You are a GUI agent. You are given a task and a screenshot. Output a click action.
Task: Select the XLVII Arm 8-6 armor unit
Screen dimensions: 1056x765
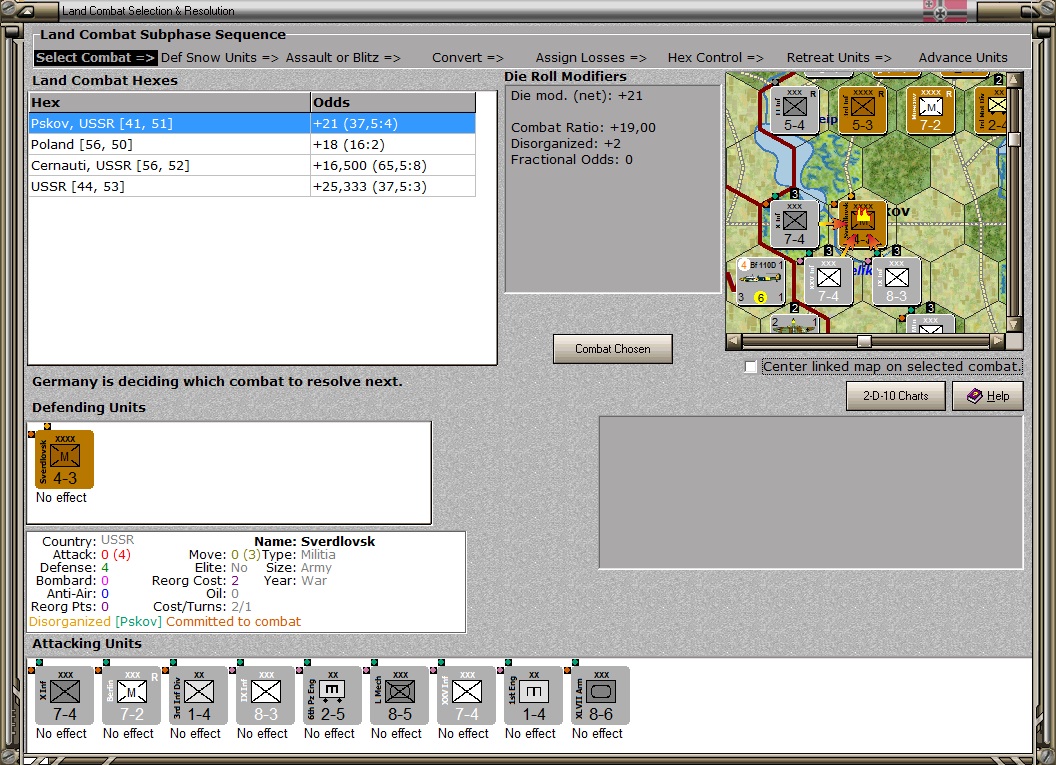click(x=601, y=696)
